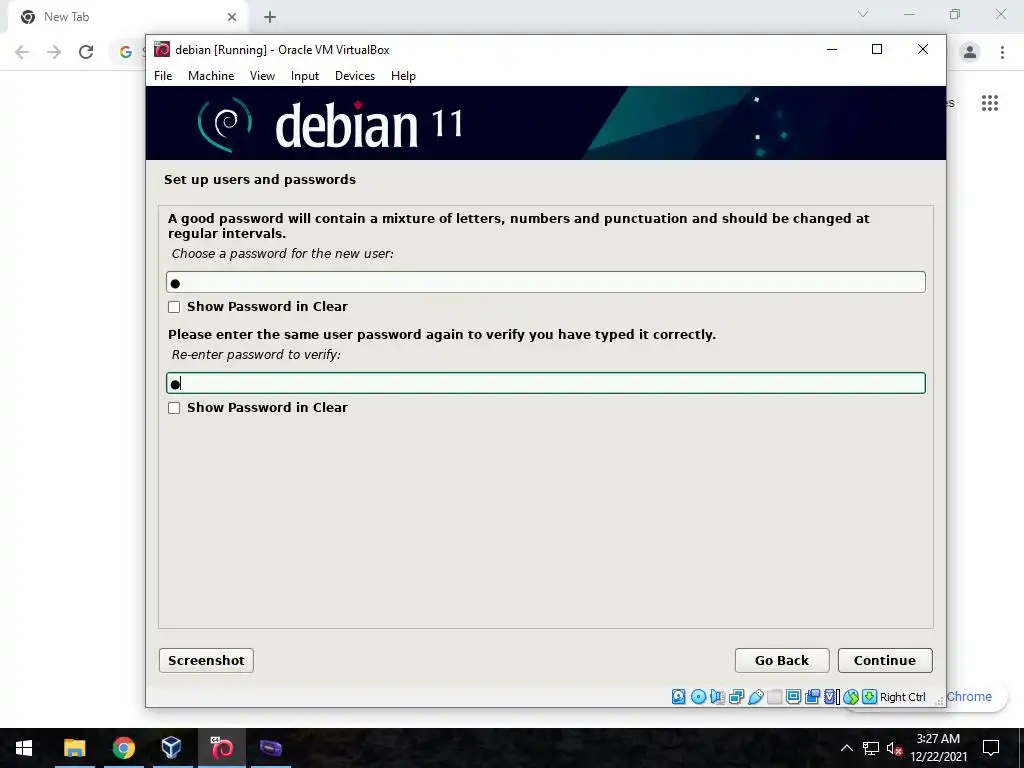This screenshot has height=768, width=1024.
Task: Click the Chrome back arrow
Action: [22, 52]
